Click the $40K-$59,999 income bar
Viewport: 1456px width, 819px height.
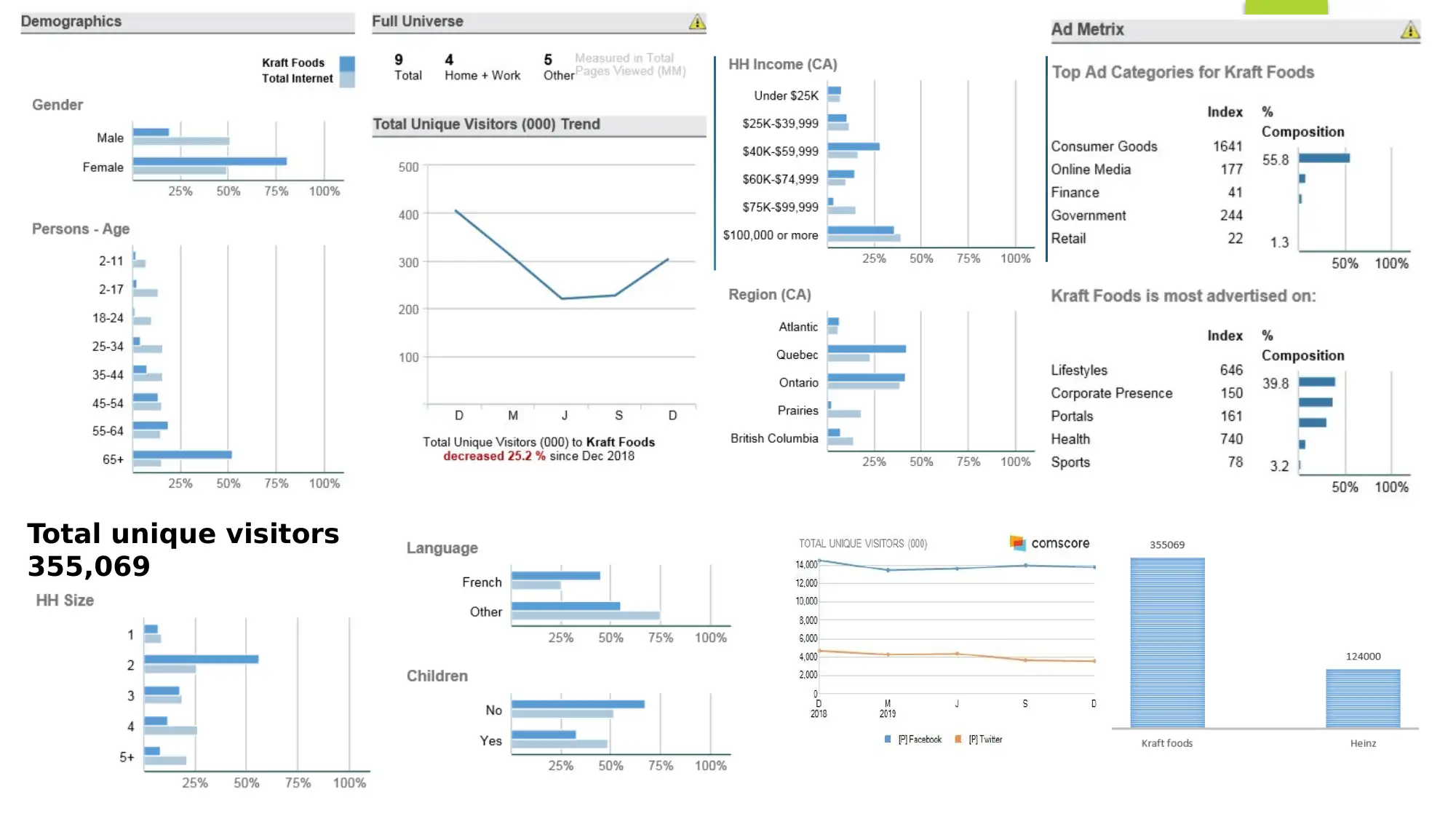click(x=854, y=146)
